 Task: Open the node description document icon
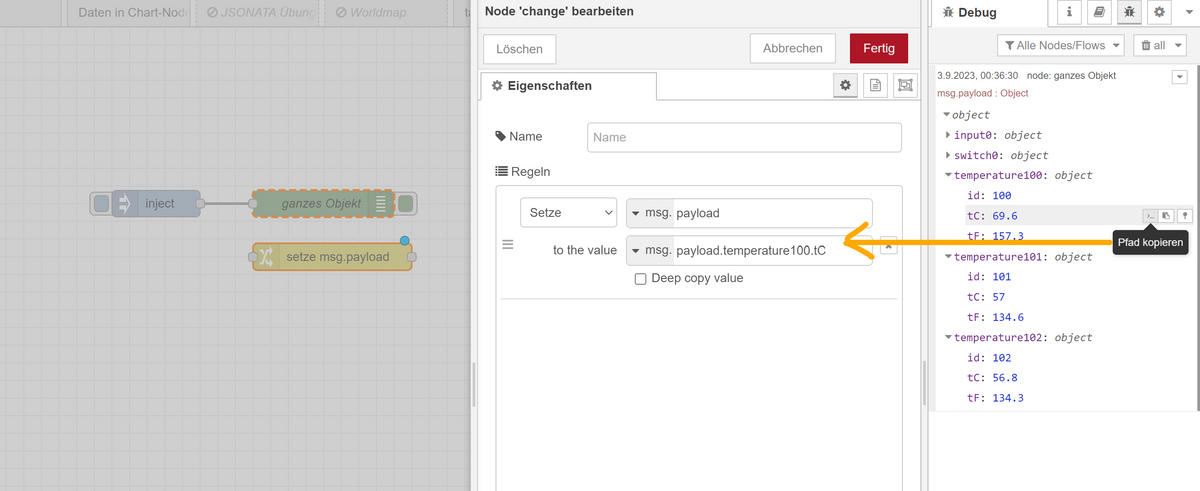[x=875, y=86]
